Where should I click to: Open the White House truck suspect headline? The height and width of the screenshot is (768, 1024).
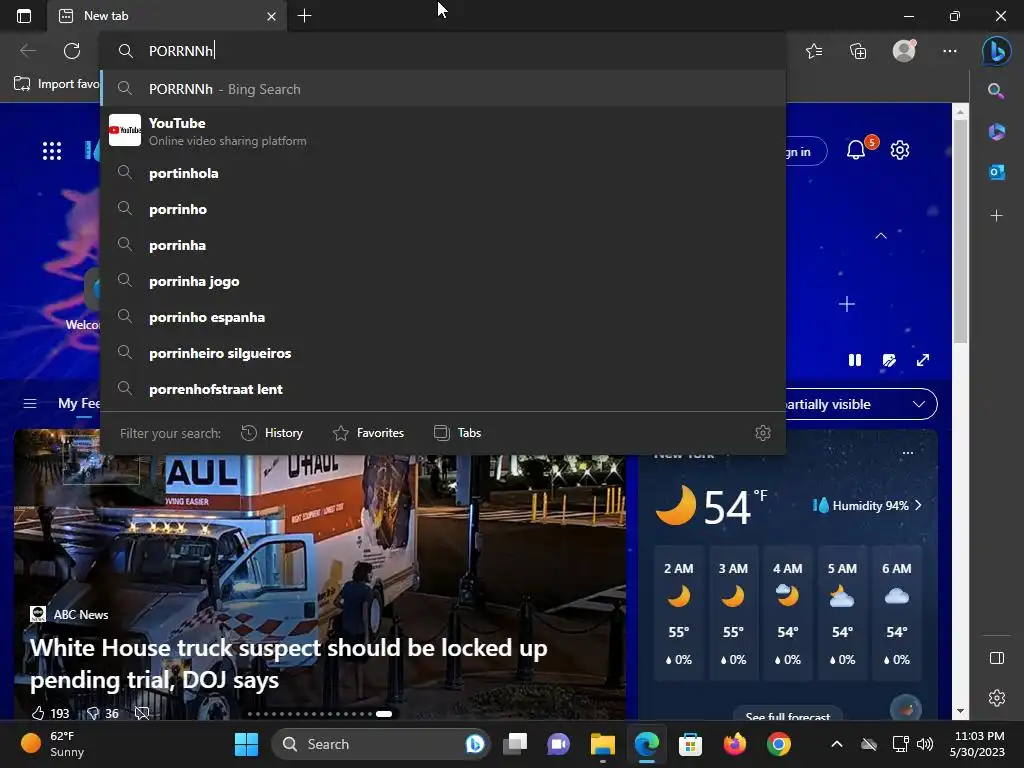pyautogui.click(x=289, y=664)
